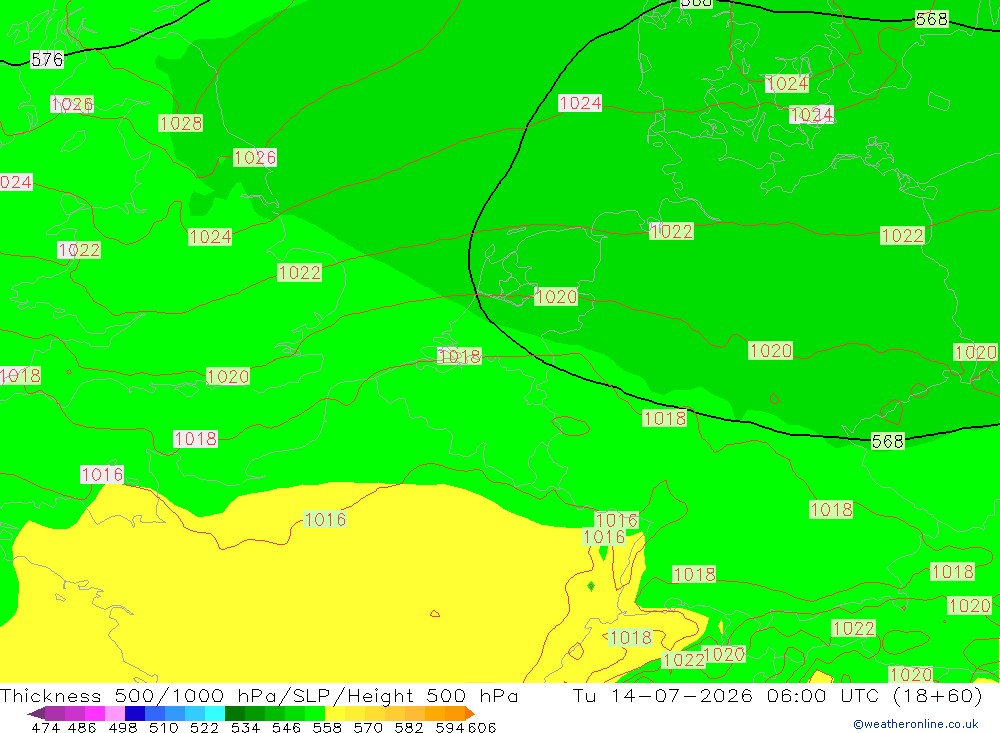The height and width of the screenshot is (733, 1000).
Task: Select the light pink legend swatch
Action: pos(115,713)
